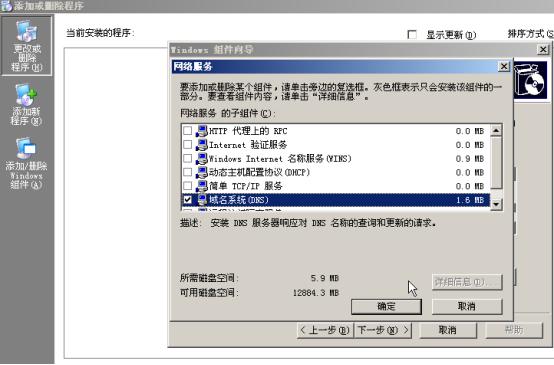Click the Internet 验证服务 component icon
554x365 pixels.
point(202,145)
